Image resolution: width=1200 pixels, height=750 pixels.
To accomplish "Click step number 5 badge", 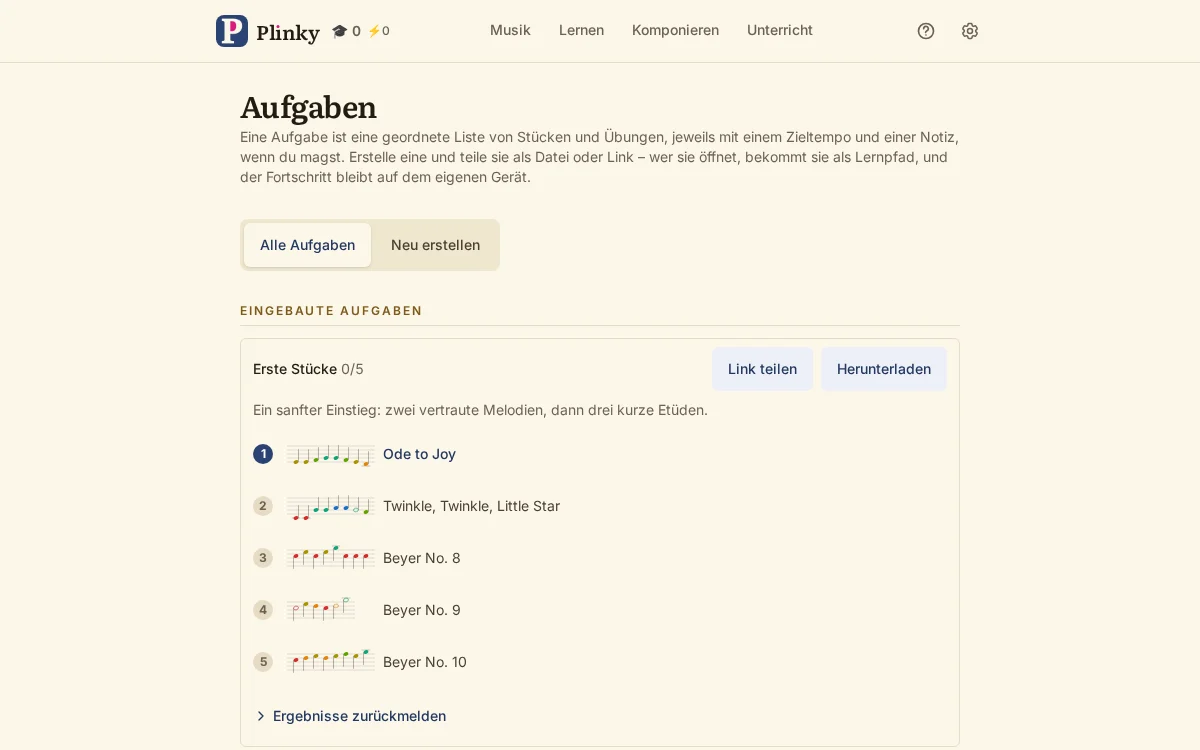I will click(263, 662).
